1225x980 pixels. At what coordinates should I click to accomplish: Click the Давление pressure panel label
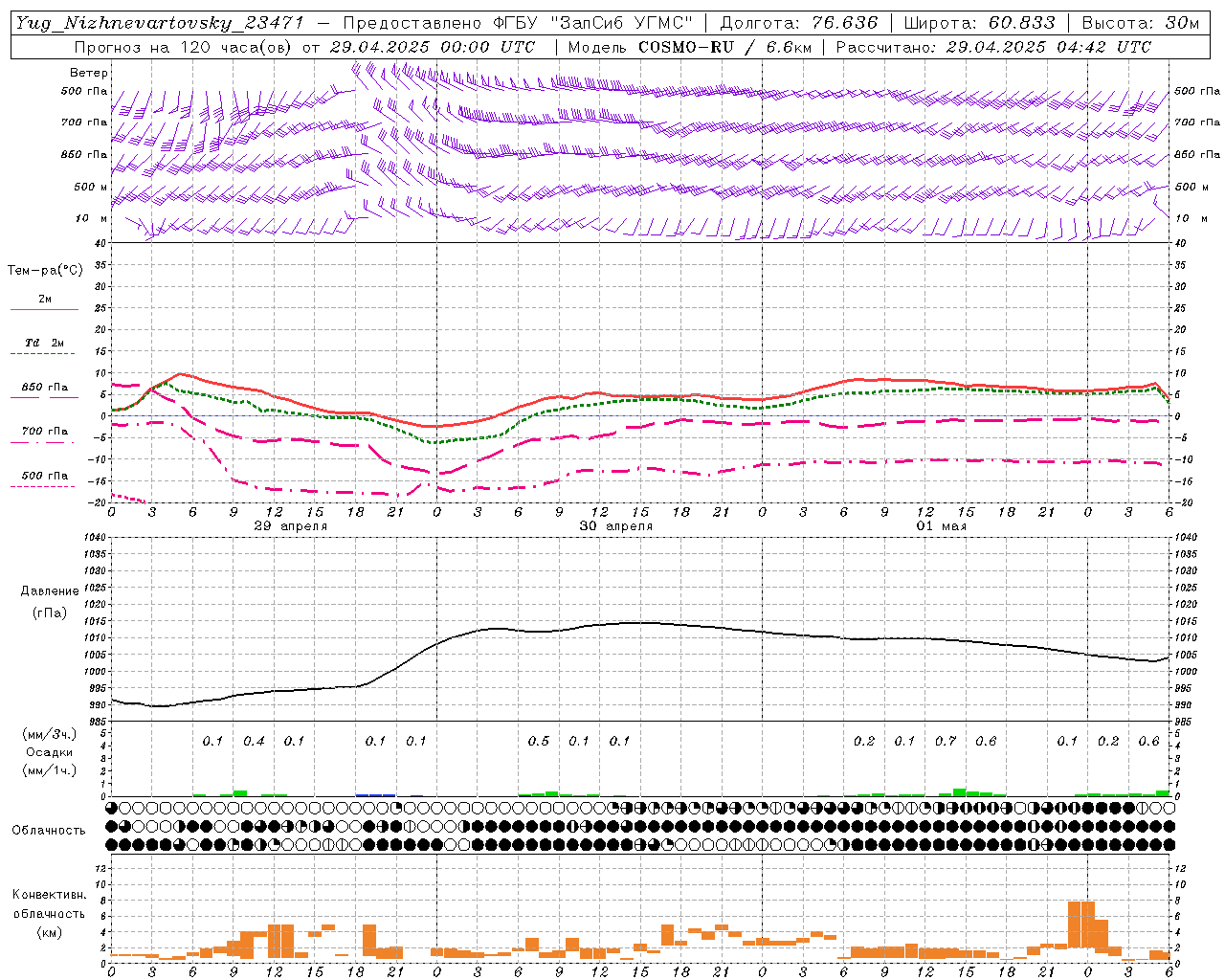[x=50, y=591]
